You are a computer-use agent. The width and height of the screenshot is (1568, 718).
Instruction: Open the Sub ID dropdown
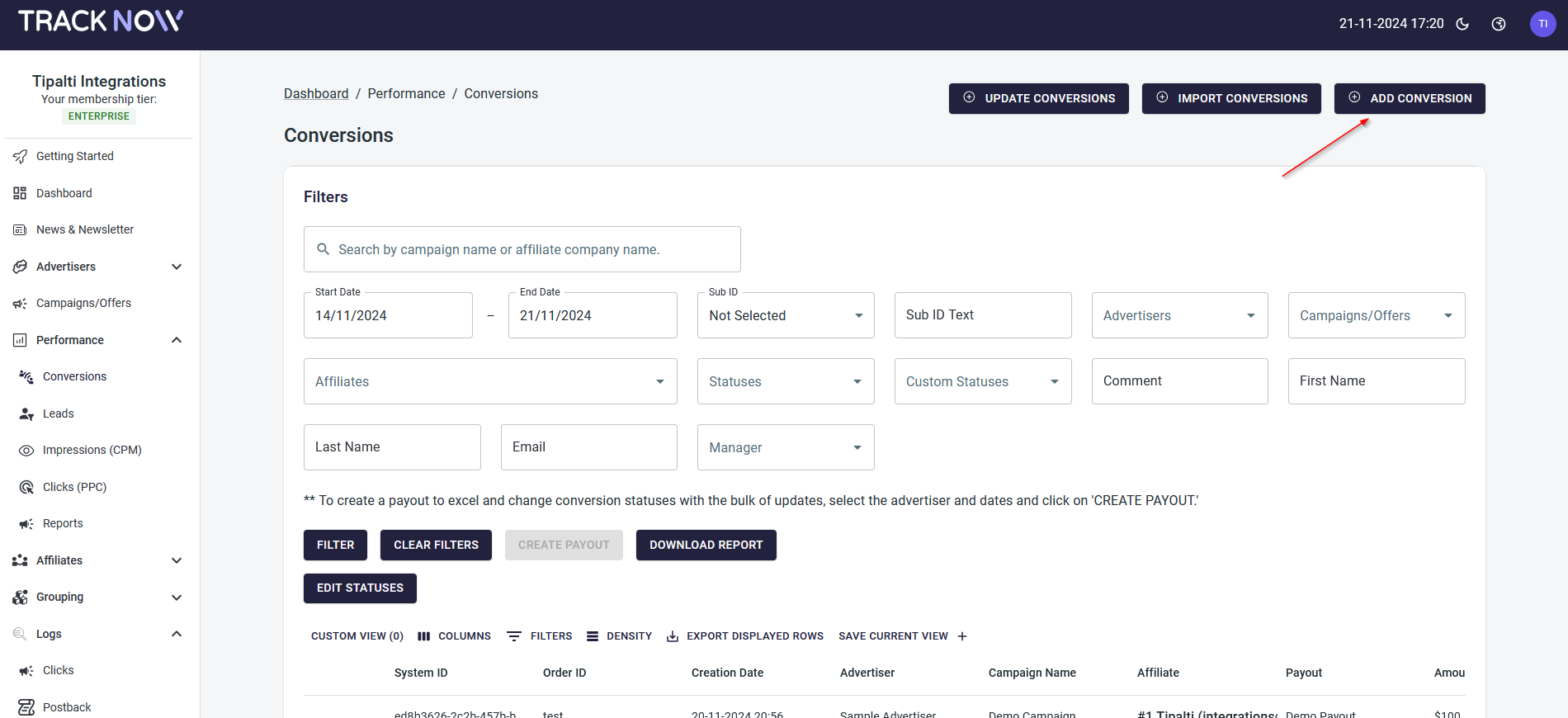785,315
